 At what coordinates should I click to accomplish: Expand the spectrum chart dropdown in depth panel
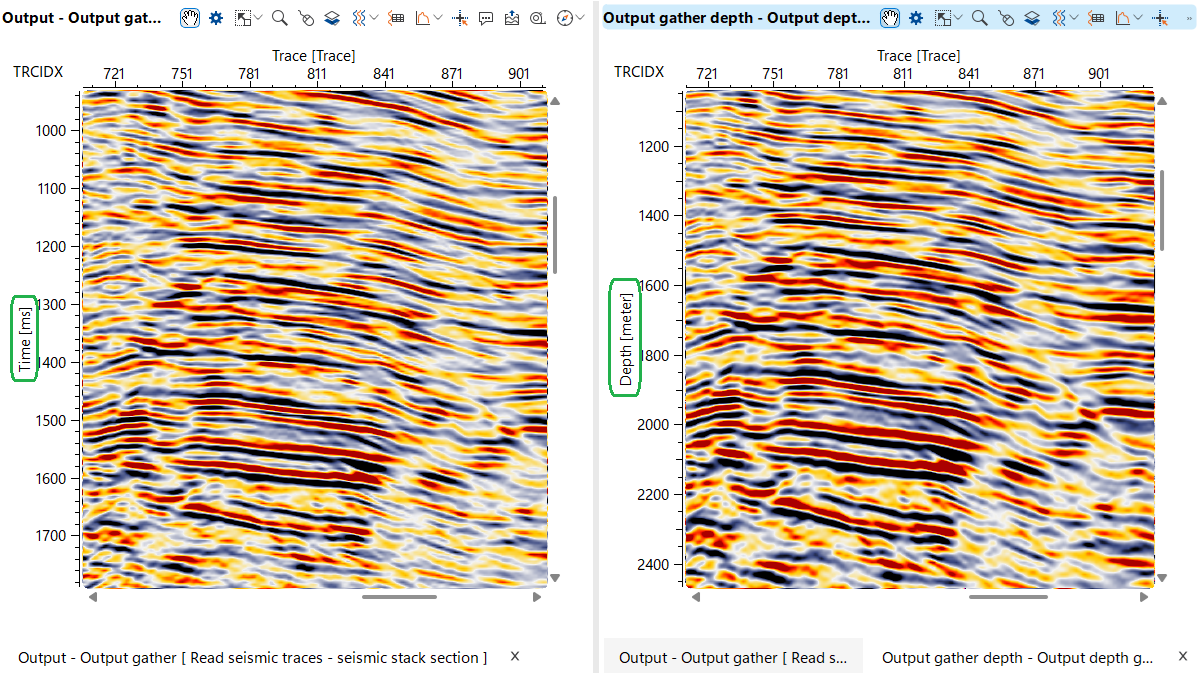coord(1140,18)
